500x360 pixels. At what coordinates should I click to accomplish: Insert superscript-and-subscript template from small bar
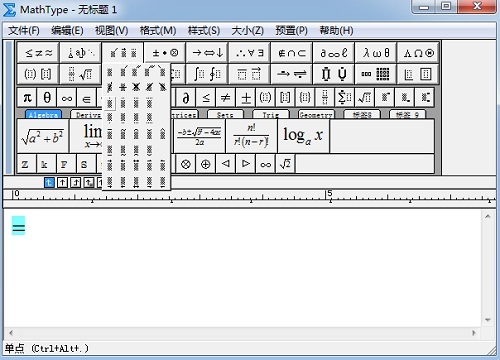[425, 98]
